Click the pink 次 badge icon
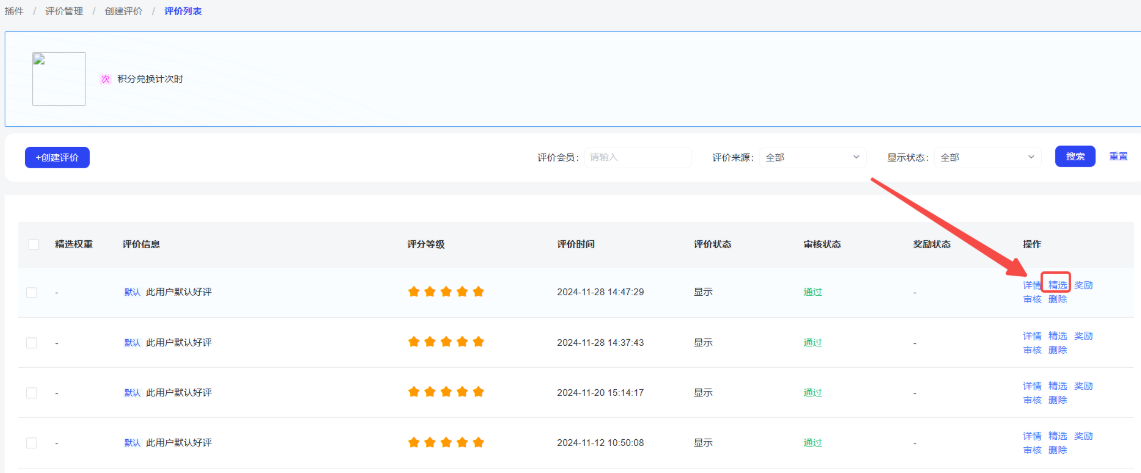1141x473 pixels. pos(105,79)
